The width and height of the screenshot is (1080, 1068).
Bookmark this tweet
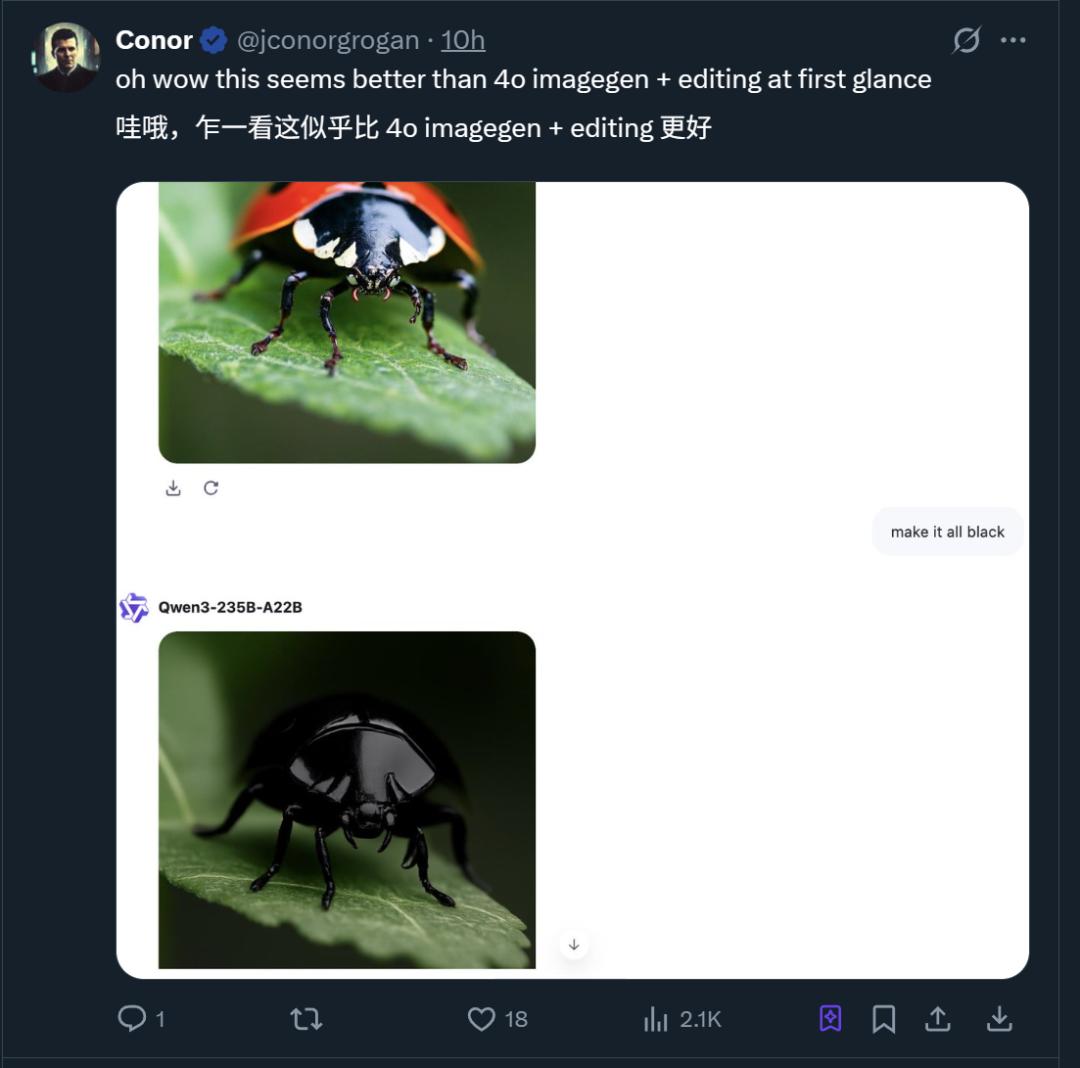point(883,1018)
